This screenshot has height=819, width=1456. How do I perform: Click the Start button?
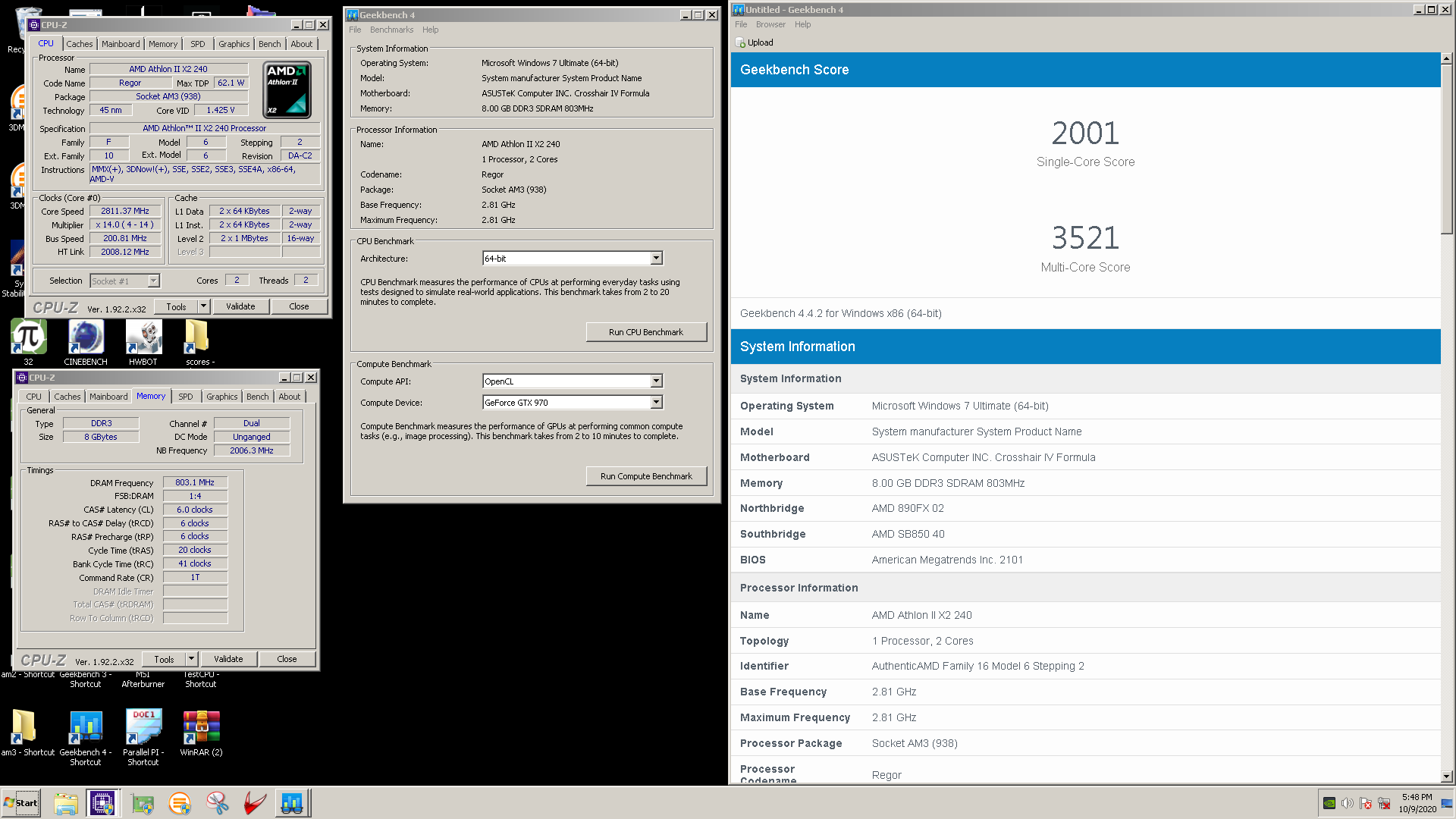(21, 803)
